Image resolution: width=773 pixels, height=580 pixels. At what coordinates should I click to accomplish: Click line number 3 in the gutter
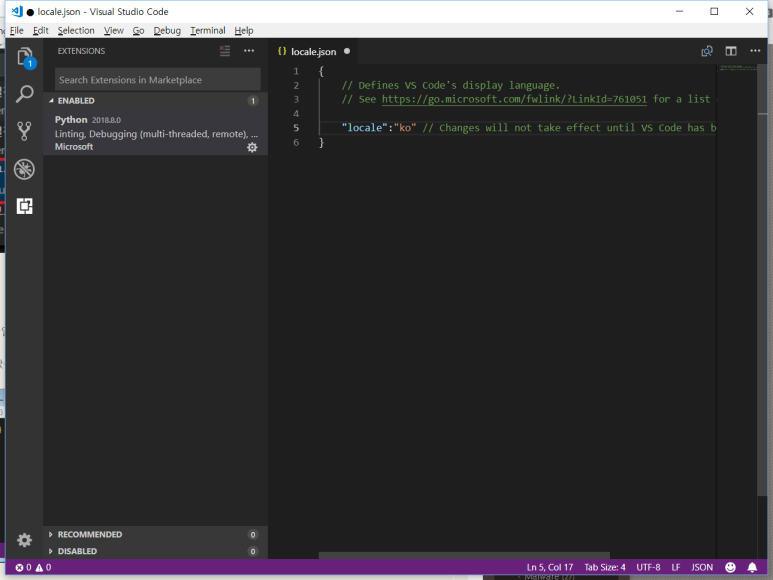296,99
